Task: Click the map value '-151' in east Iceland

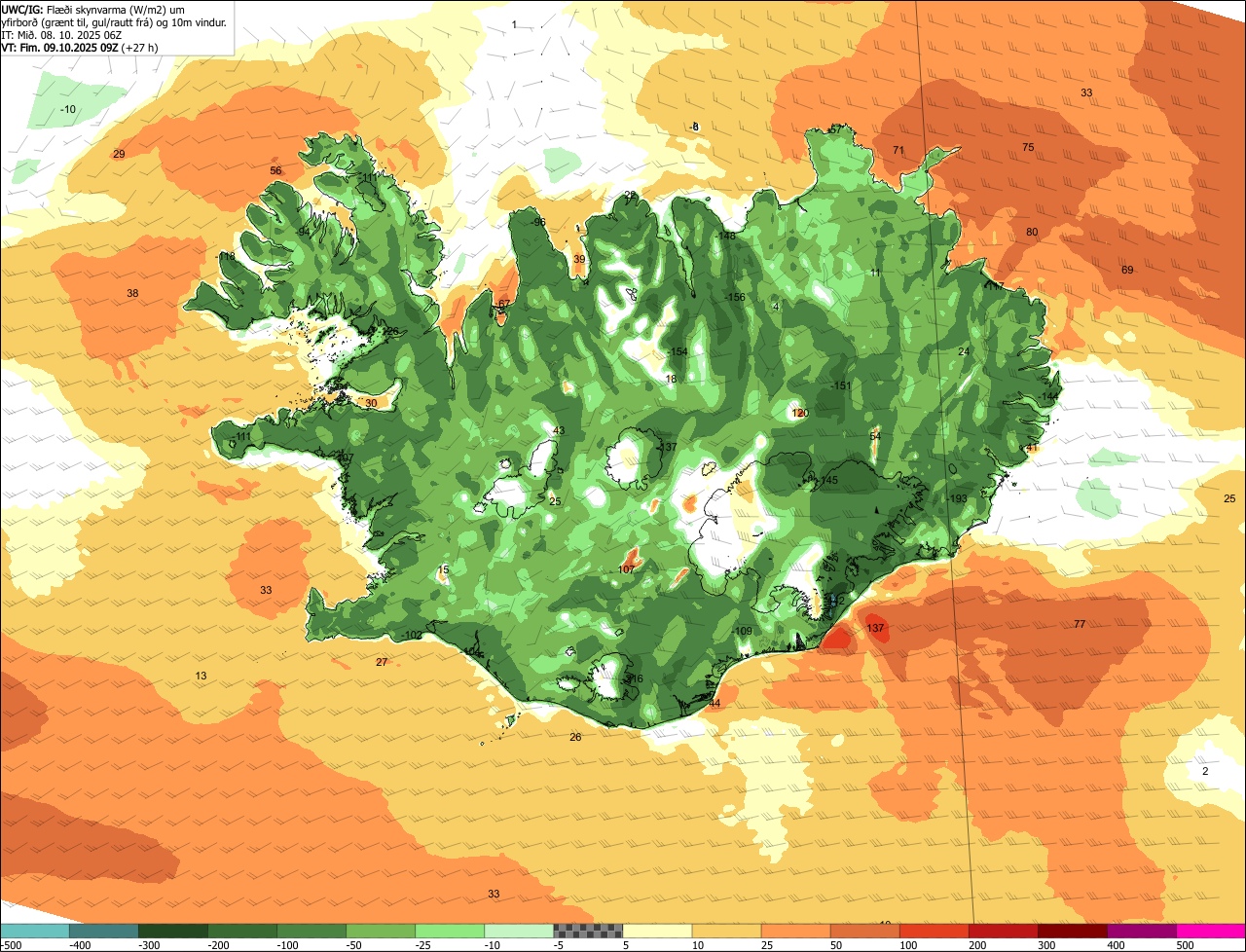Action: pos(841,385)
